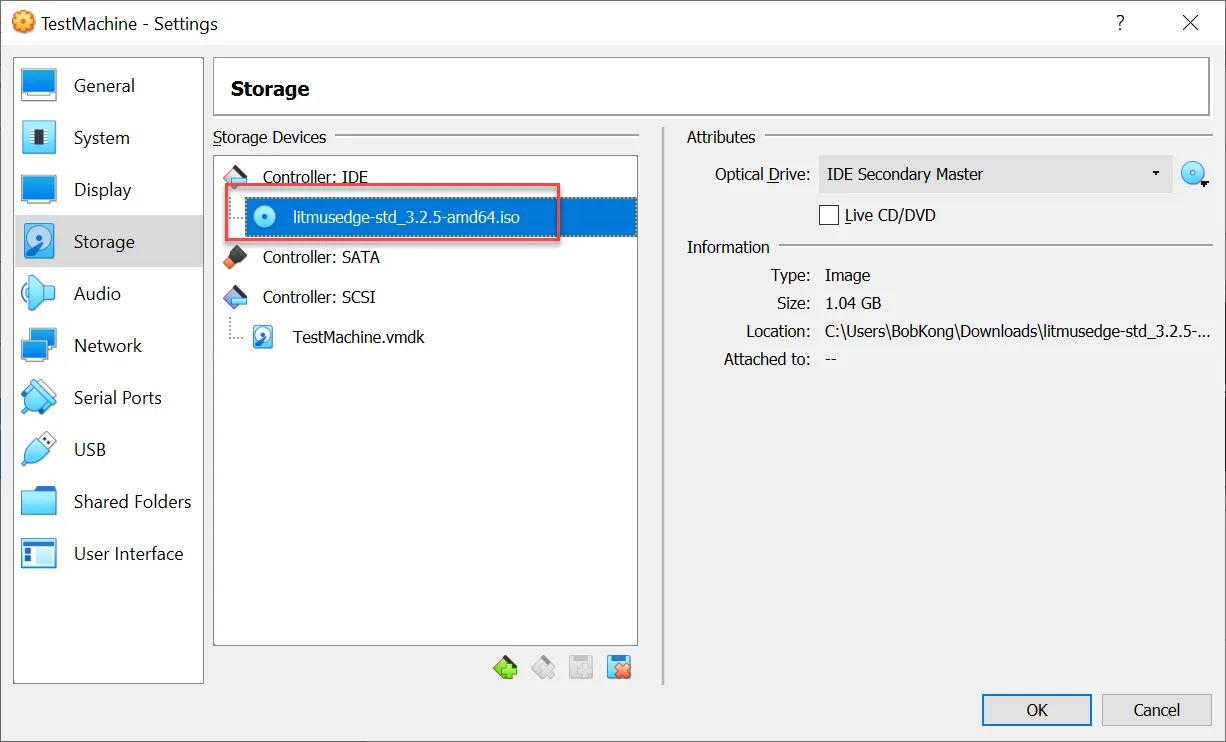Enable the Live CD/DVD checkbox
The width and height of the screenshot is (1226, 742).
(829, 215)
